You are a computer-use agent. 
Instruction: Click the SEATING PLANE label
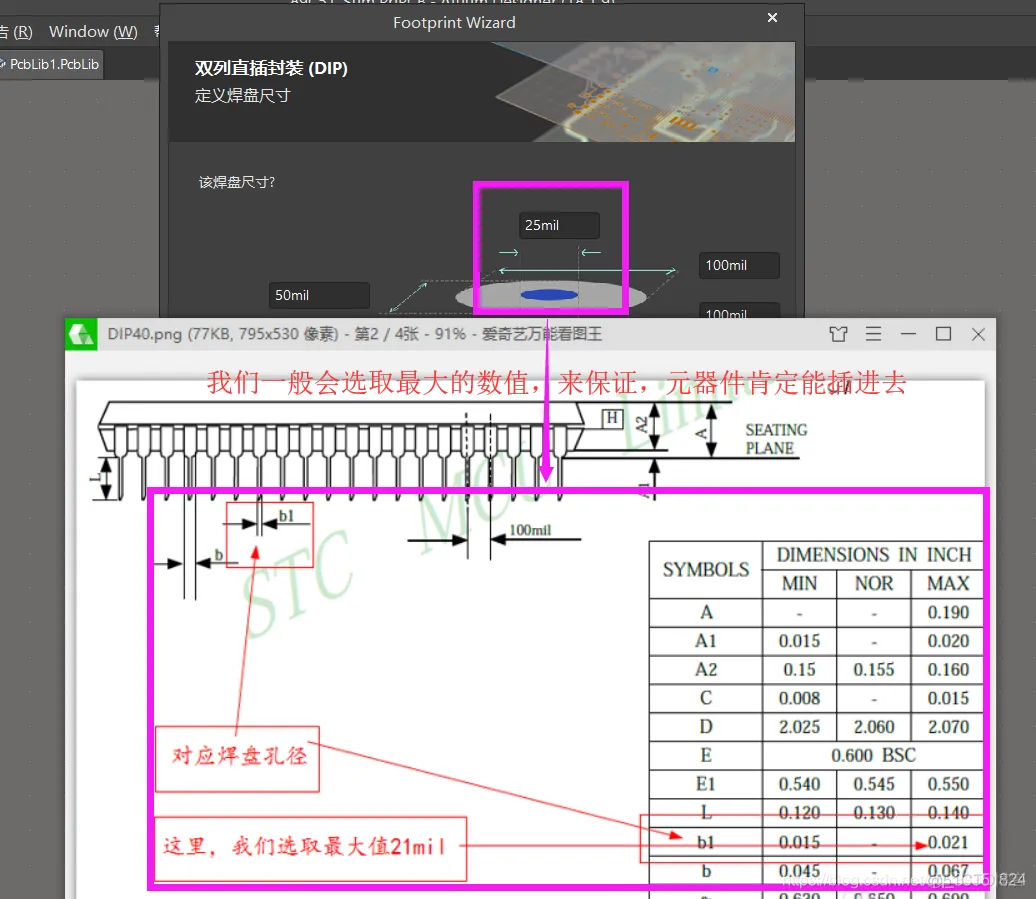click(x=776, y=439)
